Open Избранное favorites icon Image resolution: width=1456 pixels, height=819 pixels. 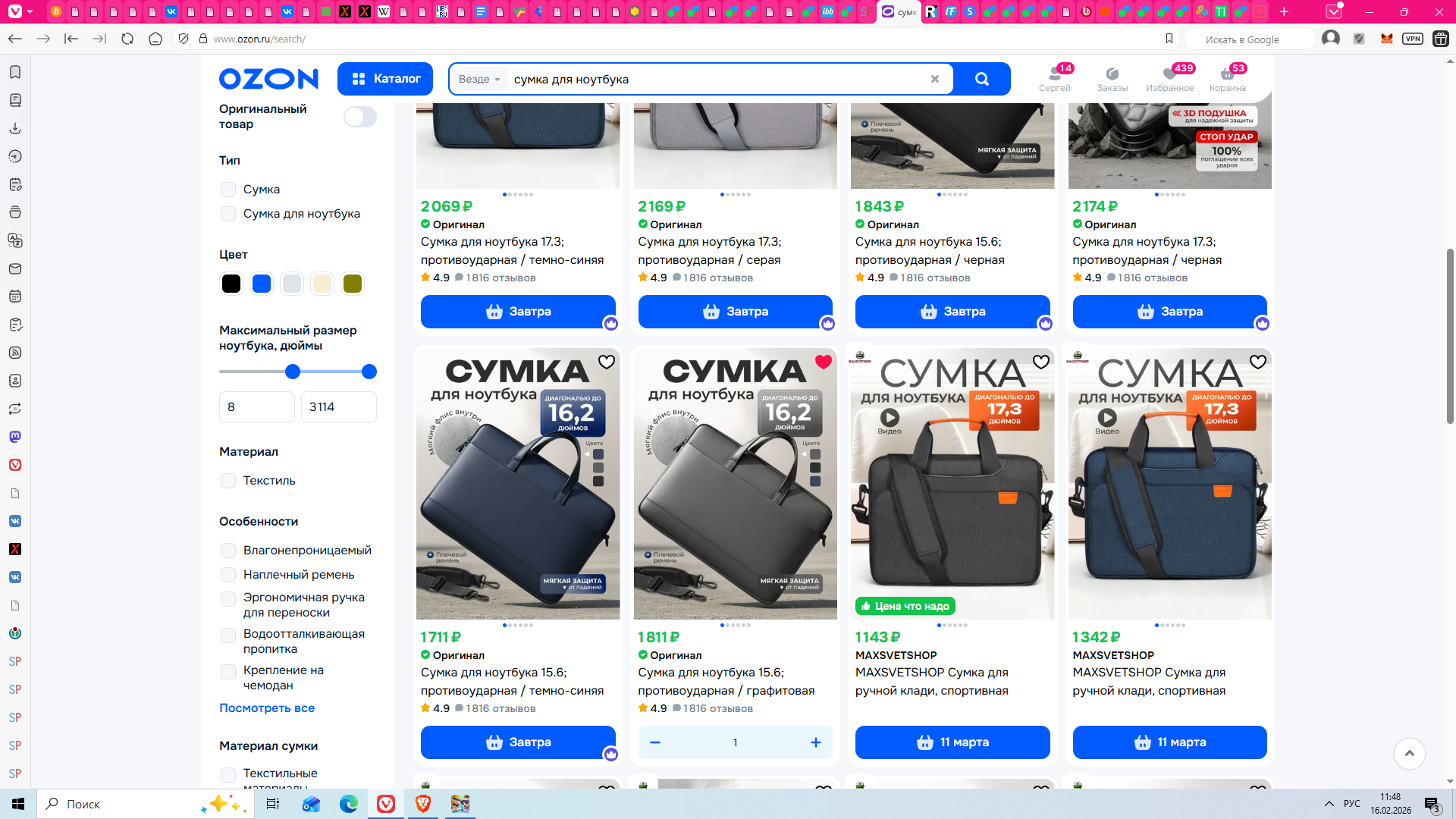click(1169, 77)
